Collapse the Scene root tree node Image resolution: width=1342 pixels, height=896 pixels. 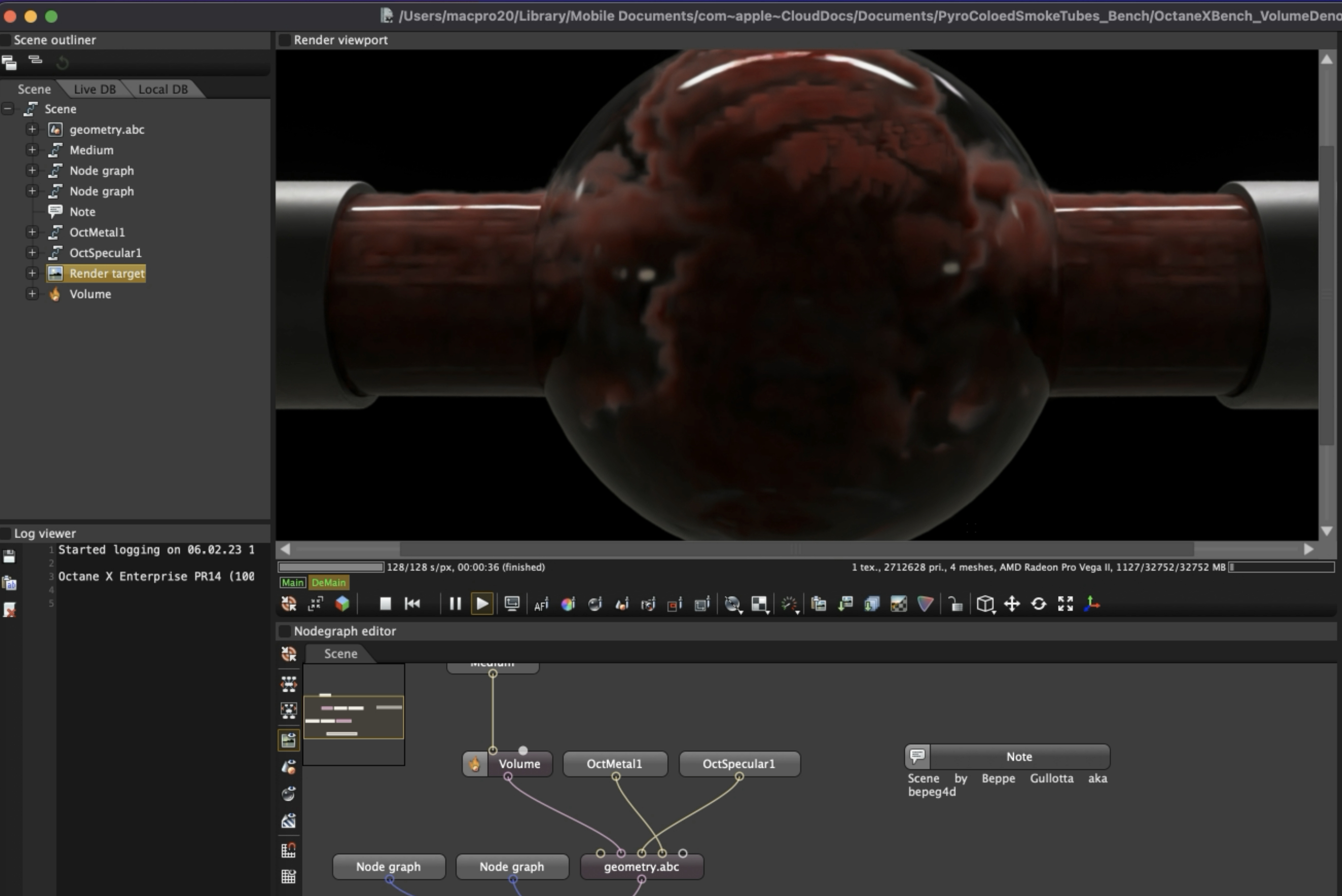point(8,109)
